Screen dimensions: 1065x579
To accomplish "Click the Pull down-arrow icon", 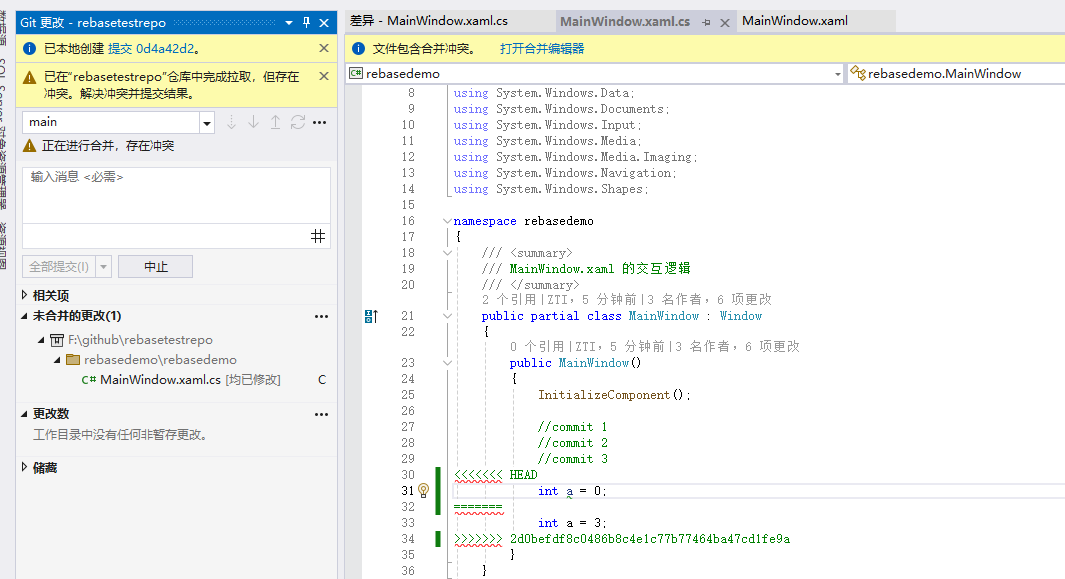I will [253, 122].
